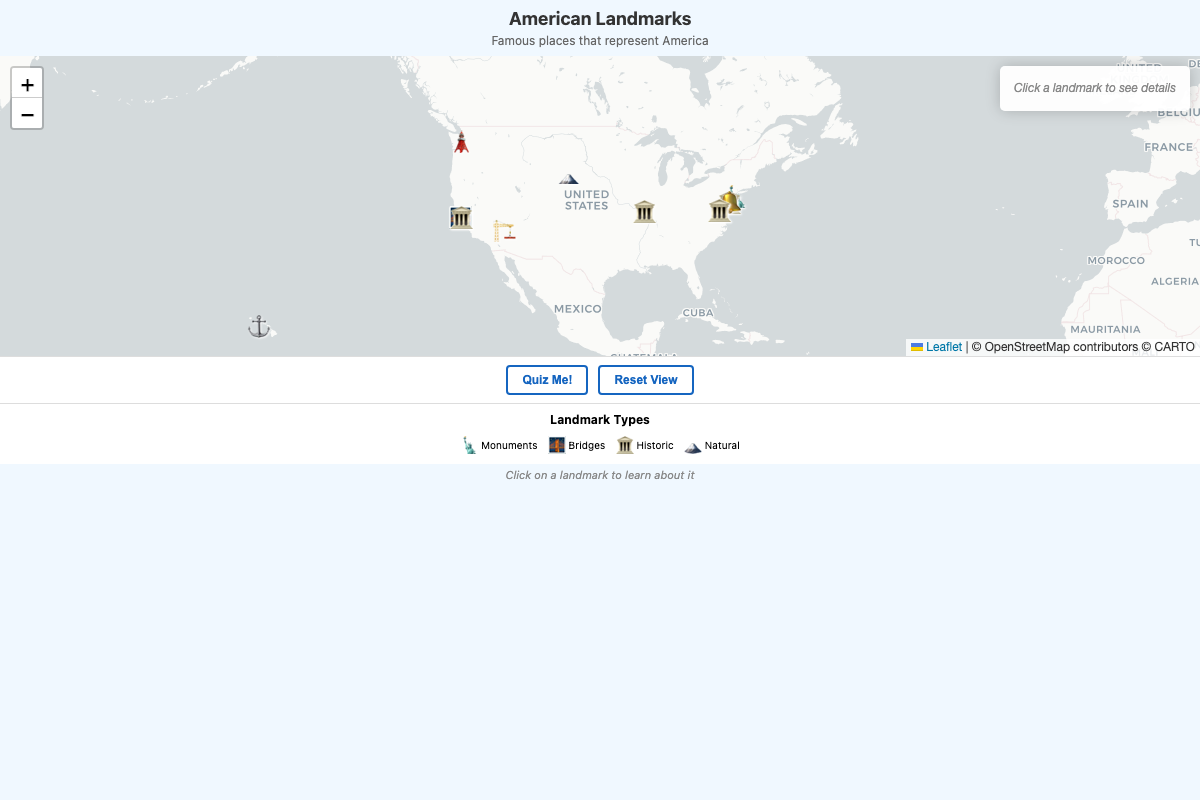Zoom out of the map
Image resolution: width=1200 pixels, height=800 pixels.
27,114
